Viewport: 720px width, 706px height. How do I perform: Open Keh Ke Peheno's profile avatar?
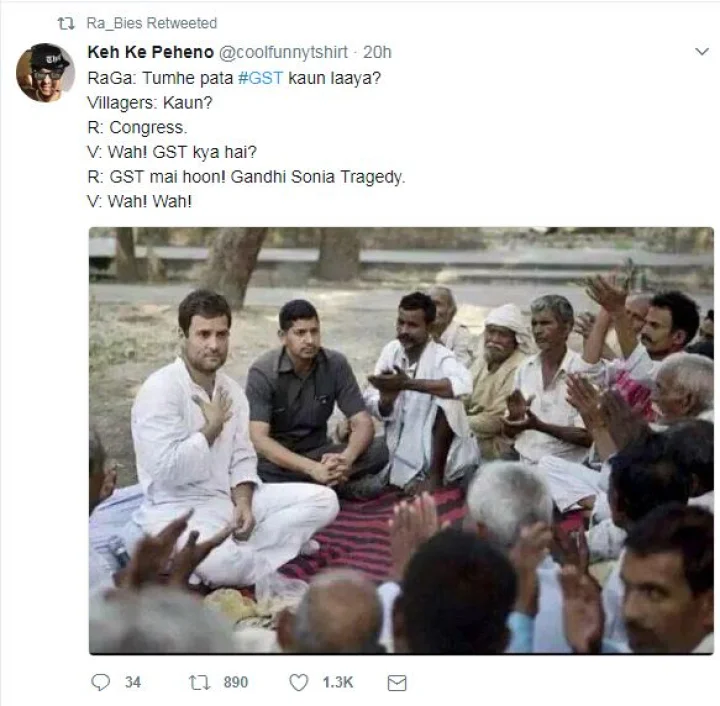(45, 73)
